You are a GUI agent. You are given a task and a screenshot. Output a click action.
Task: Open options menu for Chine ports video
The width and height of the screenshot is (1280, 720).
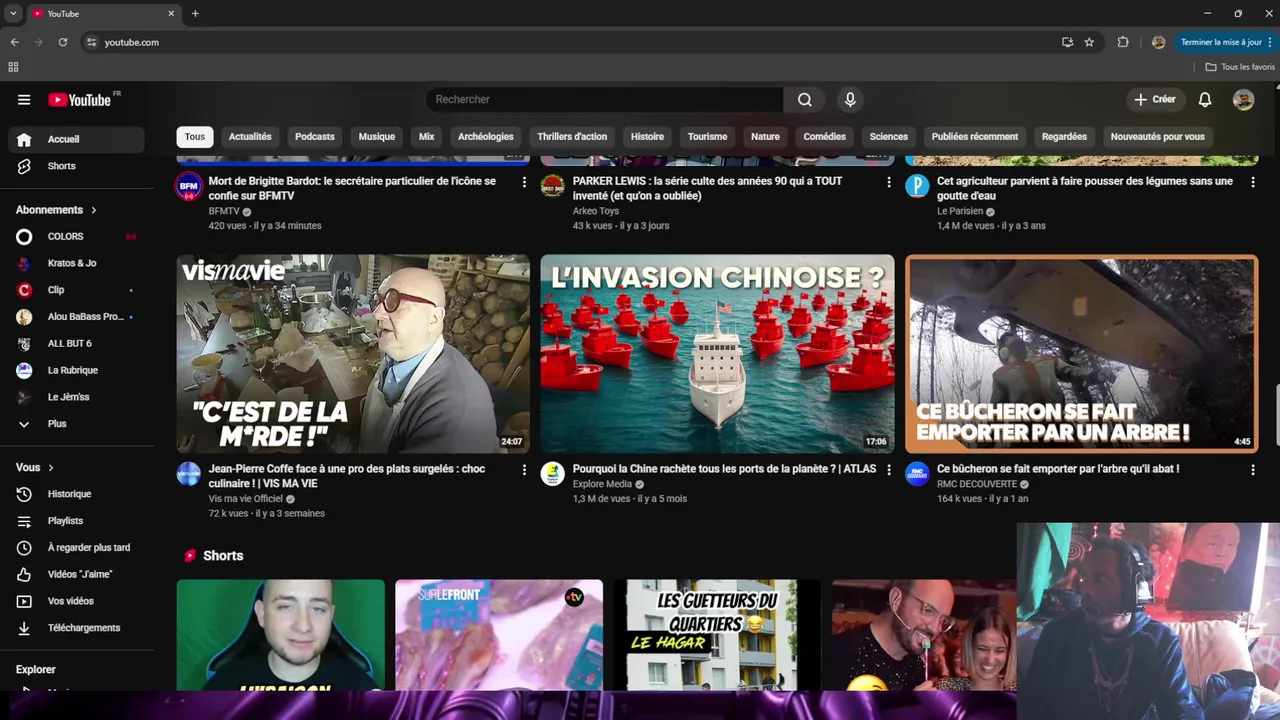coord(888,469)
